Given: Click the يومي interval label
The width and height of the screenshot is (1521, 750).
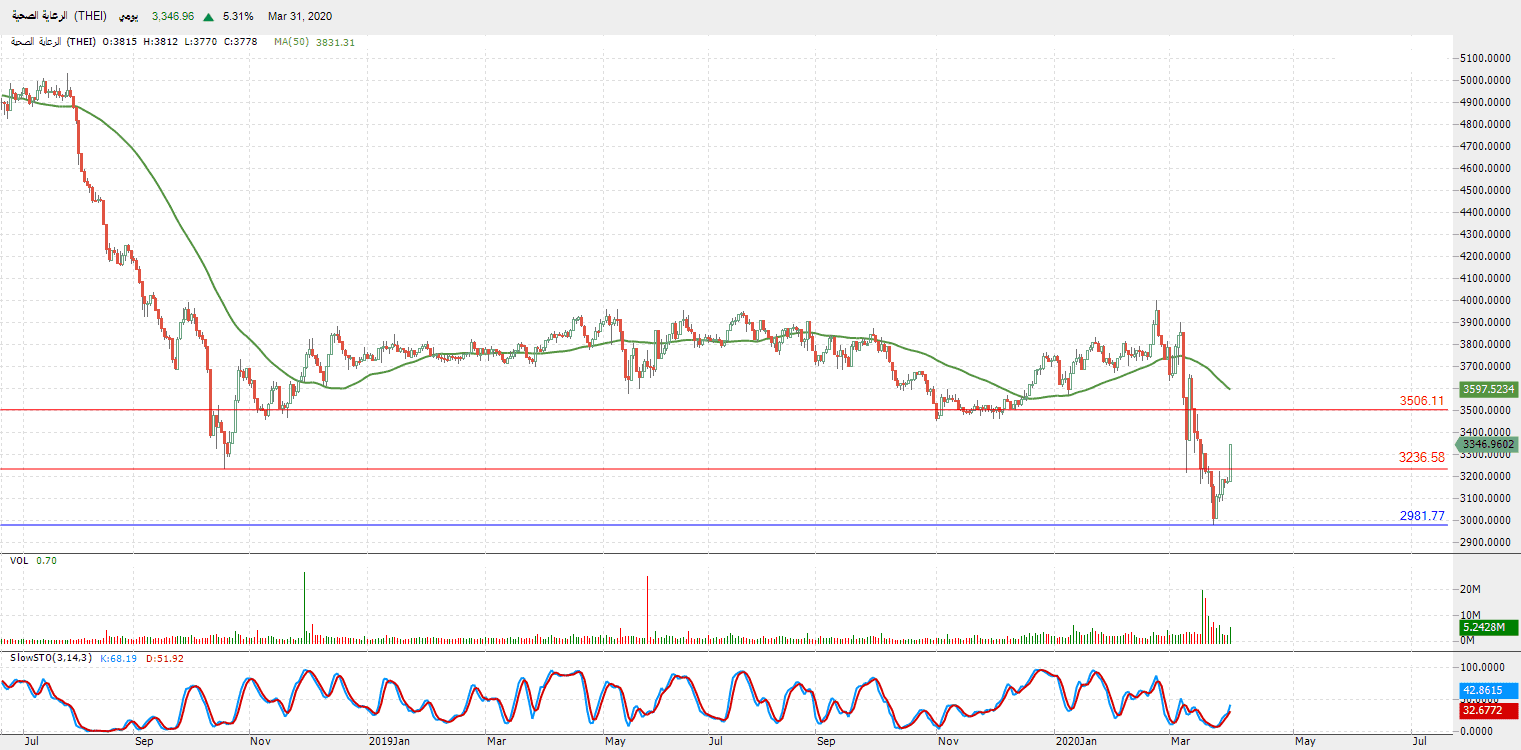Looking at the screenshot, I should pos(130,17).
